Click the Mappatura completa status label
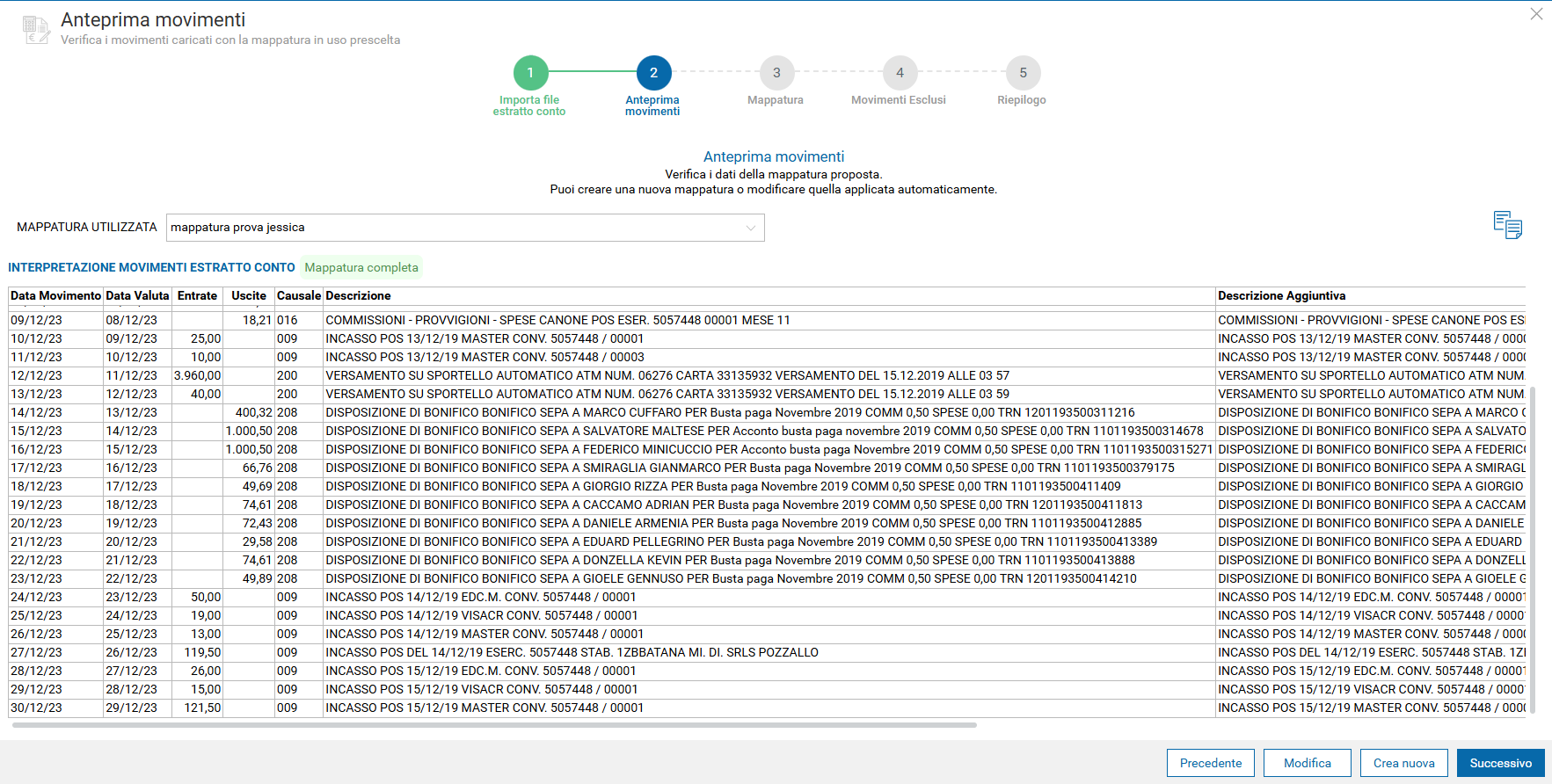 tap(361, 267)
